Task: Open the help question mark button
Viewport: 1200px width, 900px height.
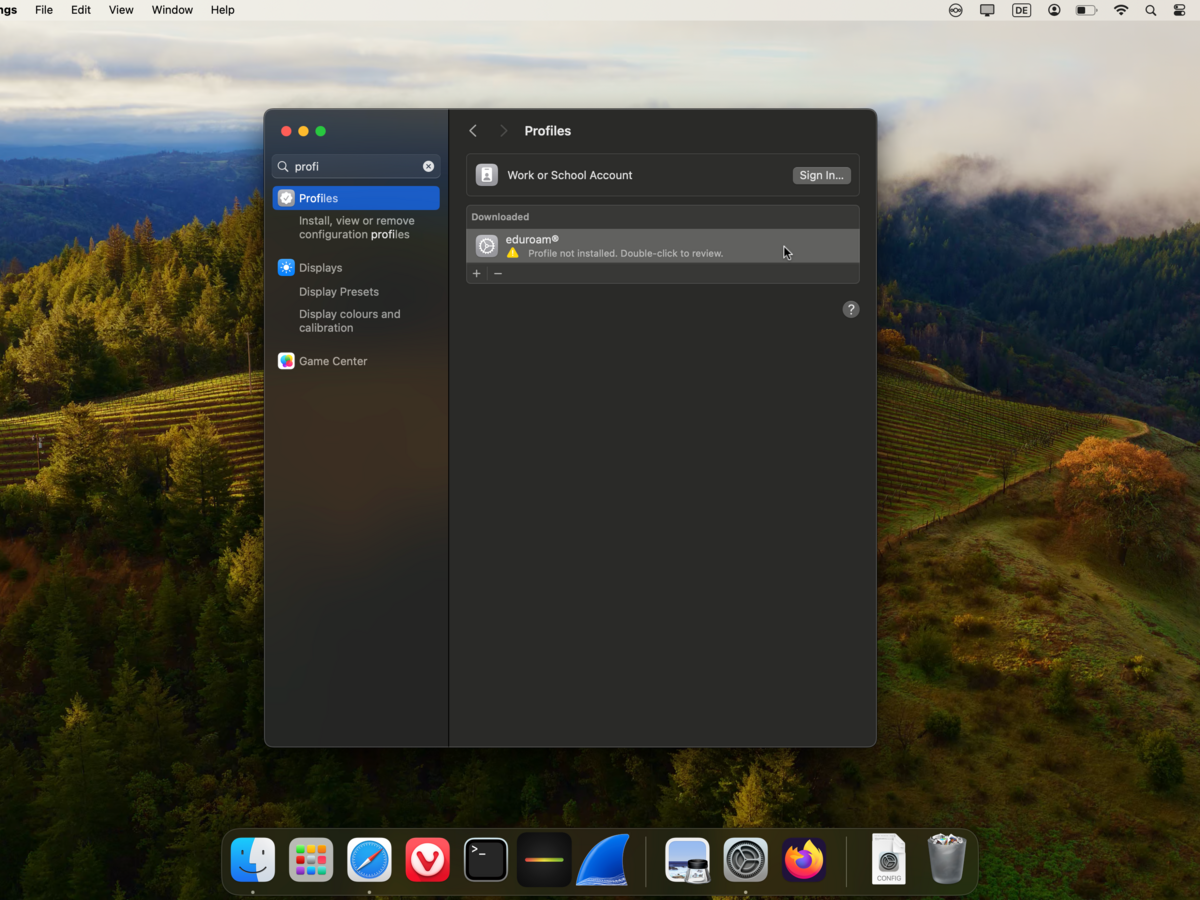Action: (851, 310)
